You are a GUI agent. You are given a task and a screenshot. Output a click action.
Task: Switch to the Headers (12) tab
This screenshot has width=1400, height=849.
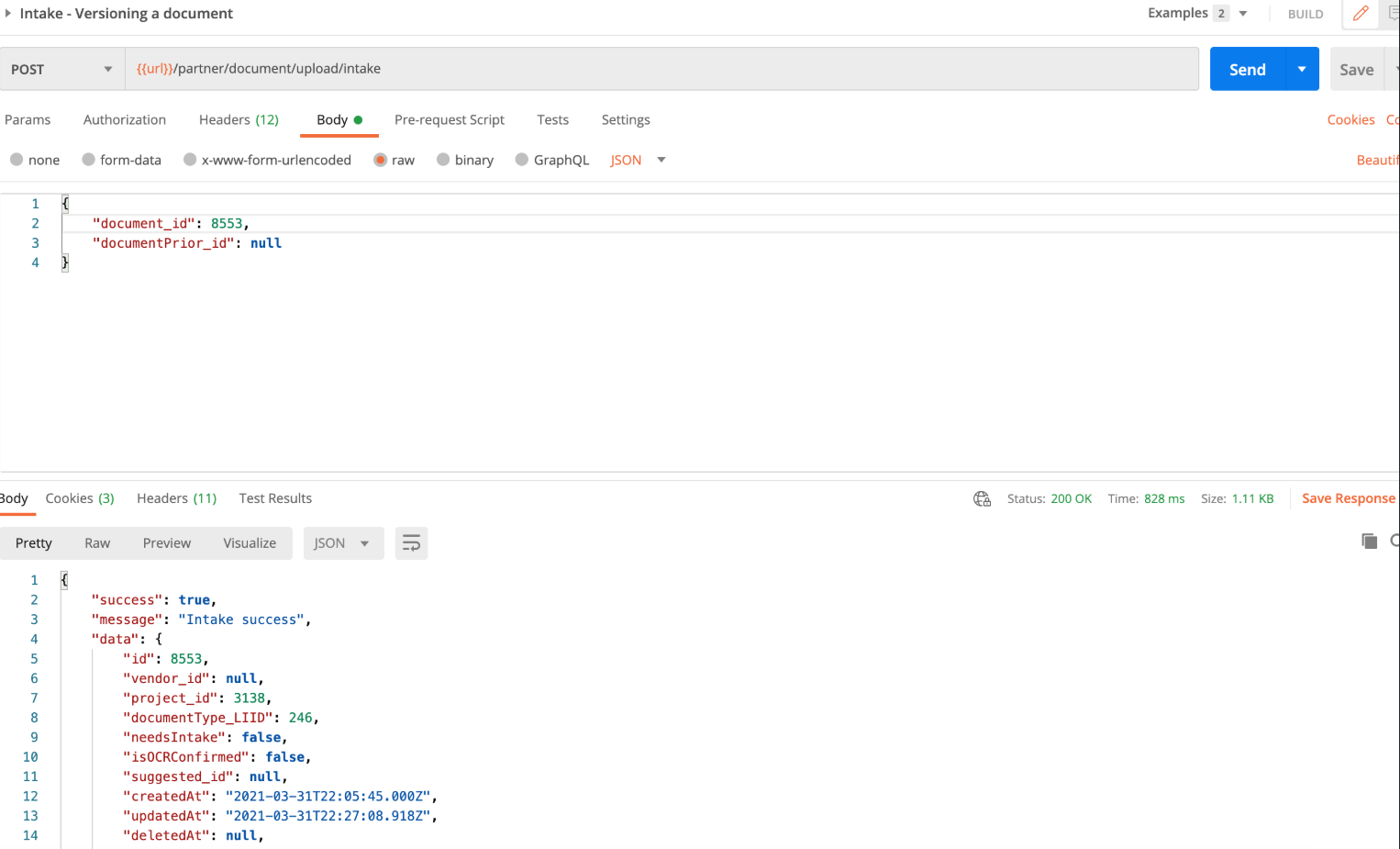[239, 120]
